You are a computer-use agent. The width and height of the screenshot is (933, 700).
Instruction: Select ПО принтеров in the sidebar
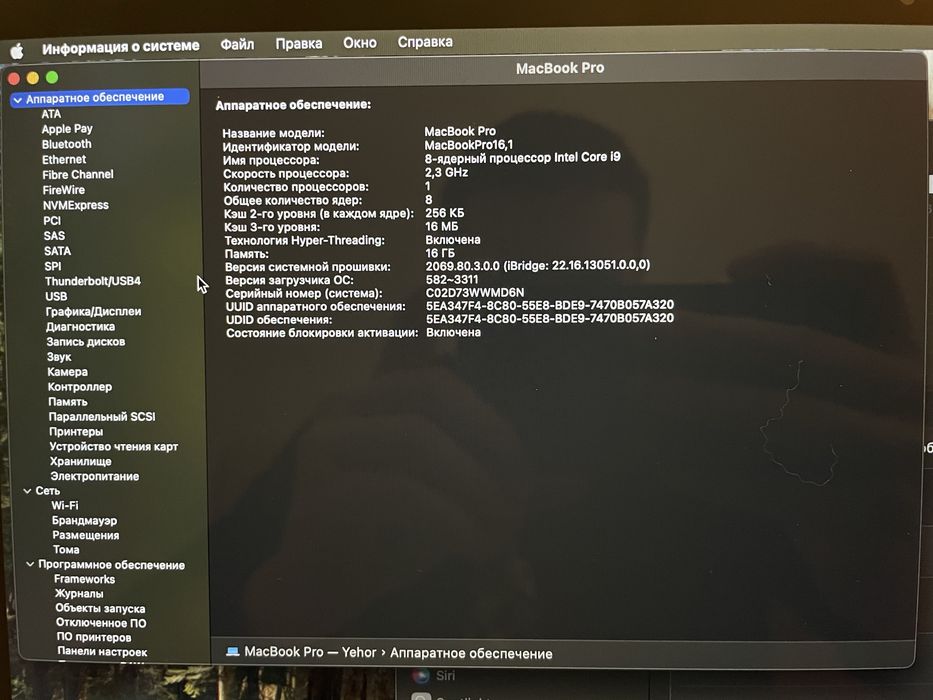[x=93, y=637]
